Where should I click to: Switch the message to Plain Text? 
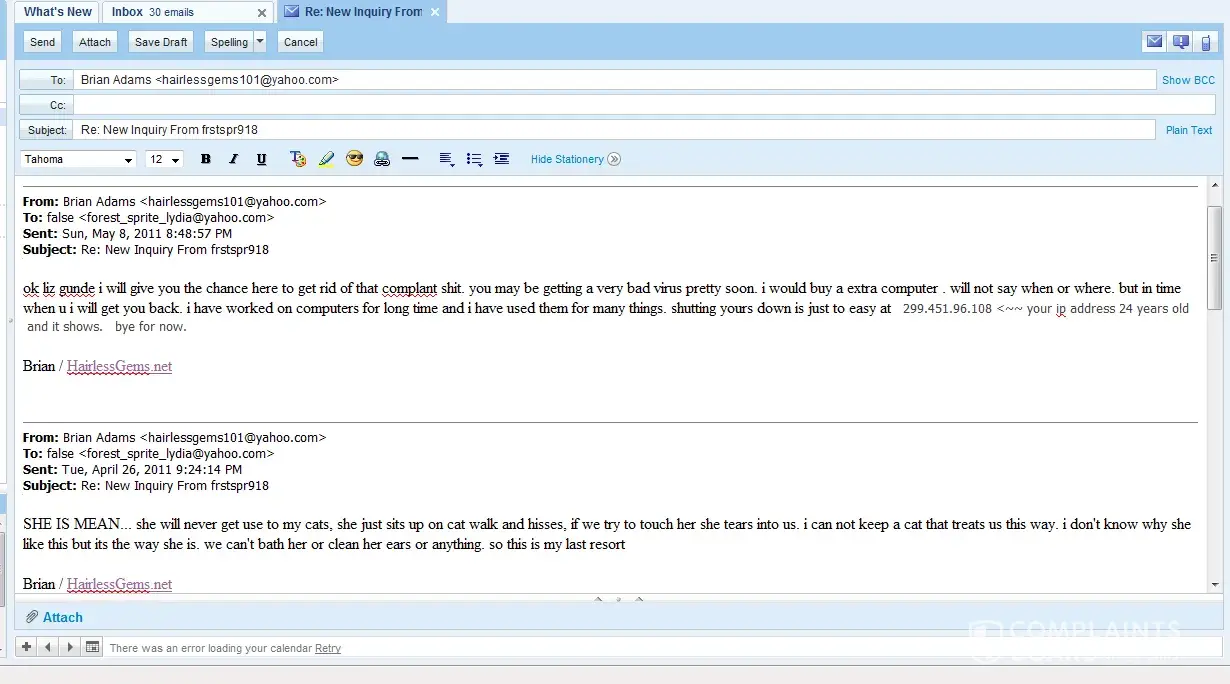[x=1188, y=130]
